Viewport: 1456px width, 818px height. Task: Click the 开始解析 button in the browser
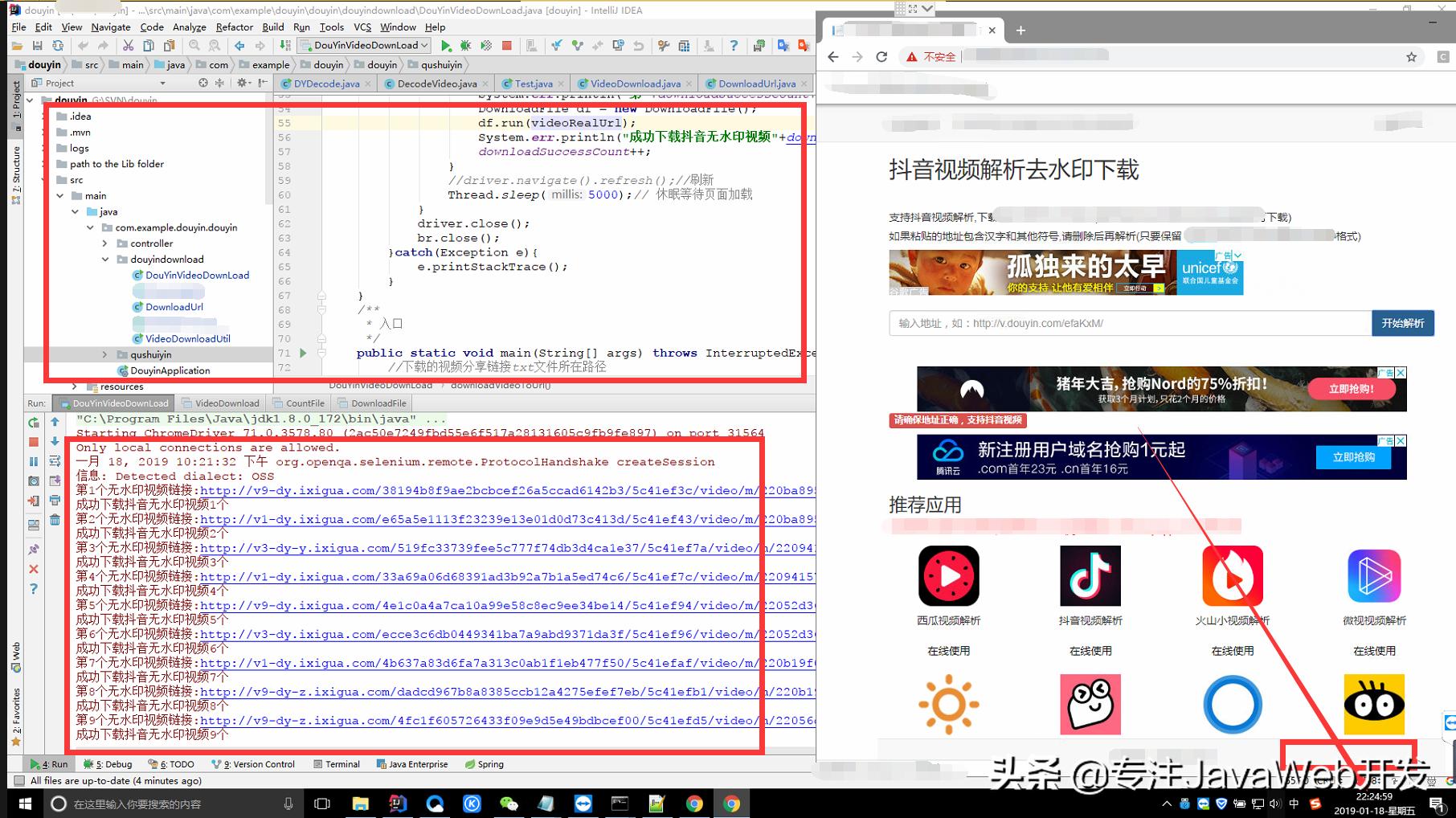pos(1402,323)
